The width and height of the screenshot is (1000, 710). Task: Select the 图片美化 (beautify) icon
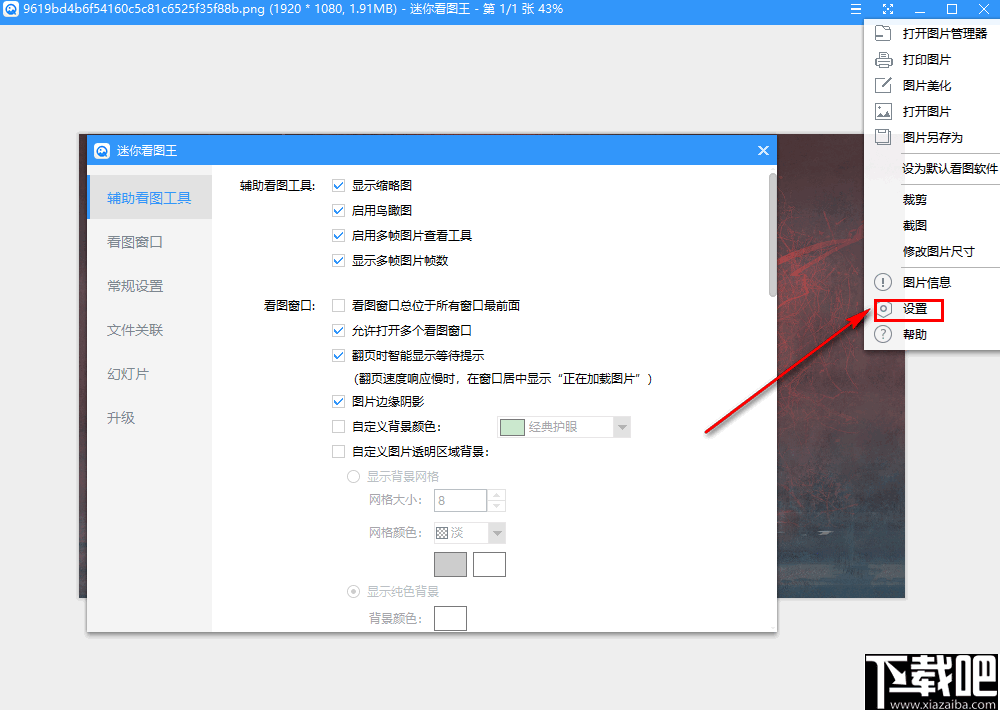(883, 85)
